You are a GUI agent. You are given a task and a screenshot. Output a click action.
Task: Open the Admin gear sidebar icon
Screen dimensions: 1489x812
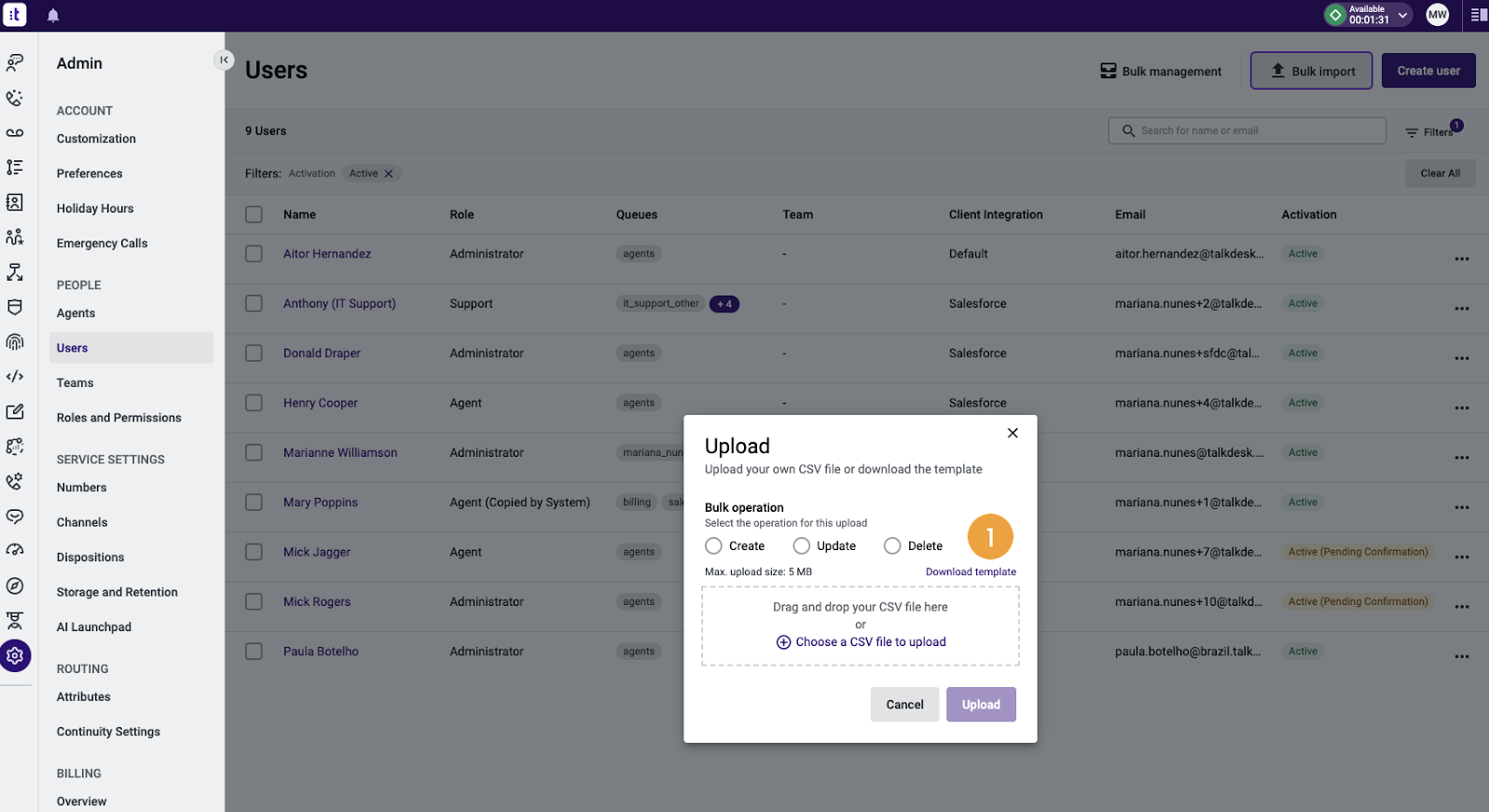(15, 656)
